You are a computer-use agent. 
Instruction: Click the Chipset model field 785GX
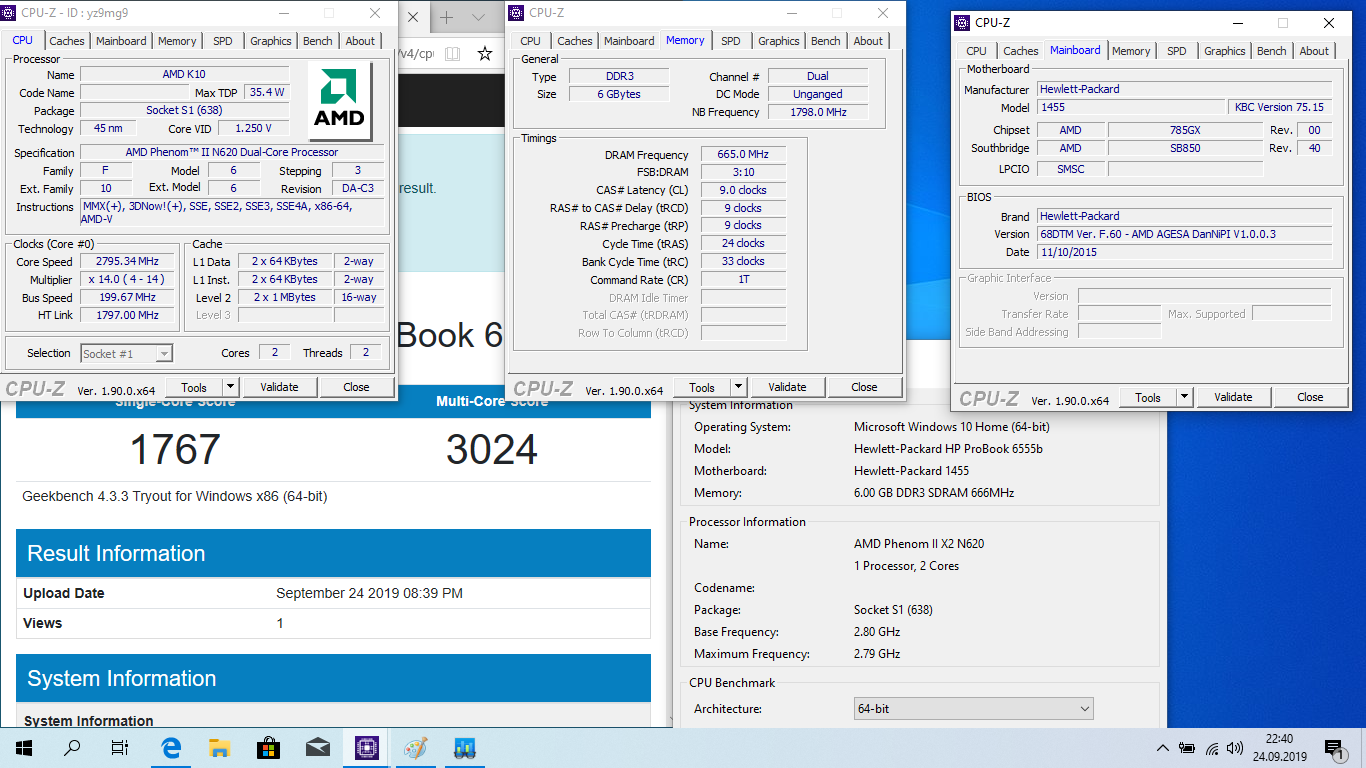coord(1185,130)
